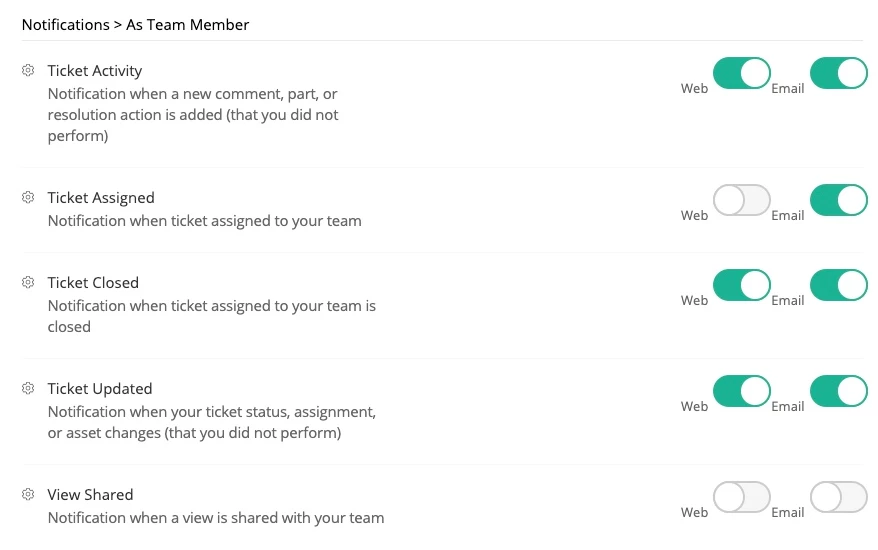Click the gear icon beside Ticket Closed
This screenshot has width=878, height=550.
(x=28, y=283)
